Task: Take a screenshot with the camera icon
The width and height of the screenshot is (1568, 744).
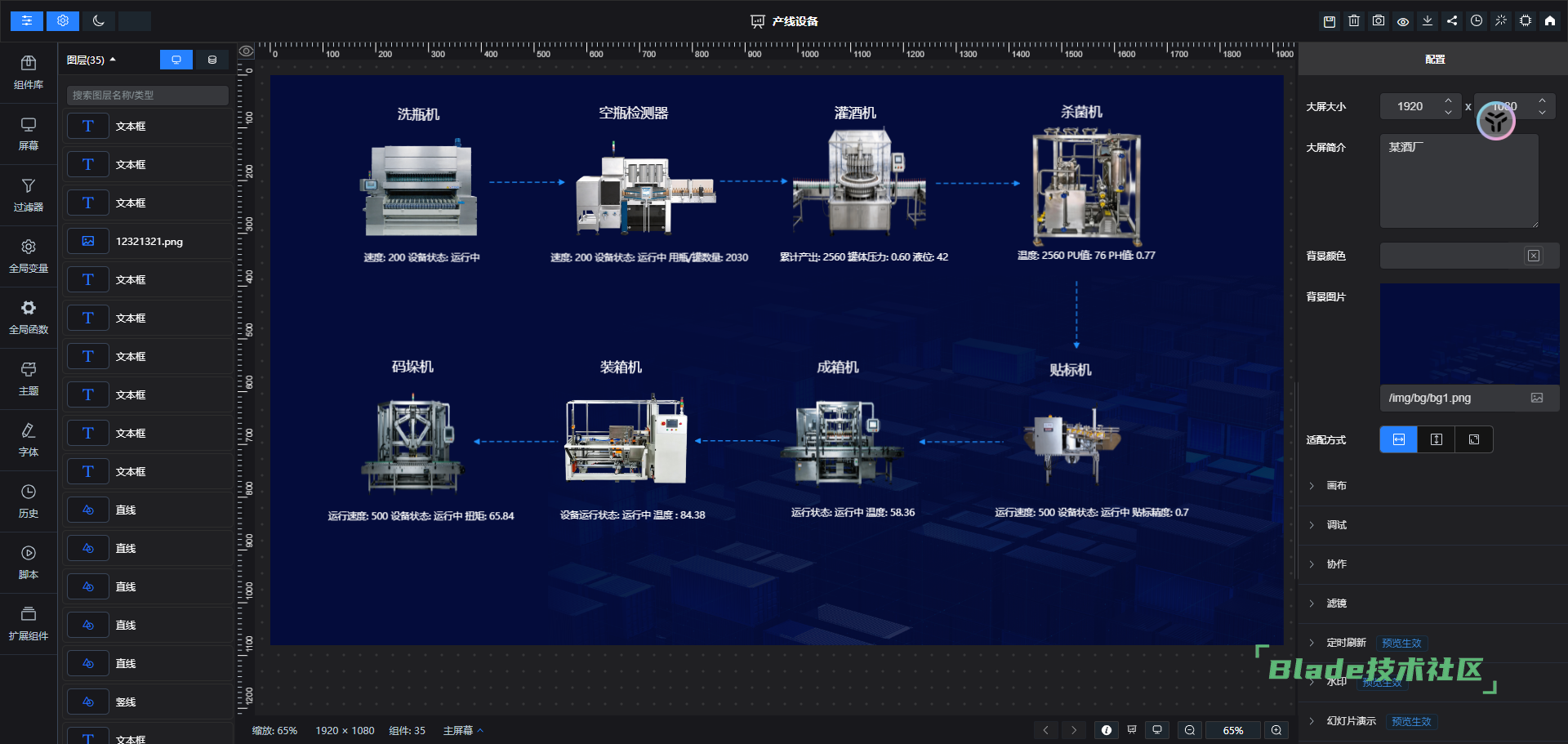Action: [1379, 21]
